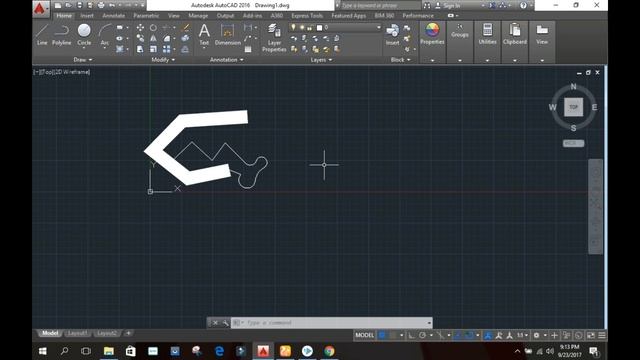This screenshot has height=360, width=640.
Task: Toggle Polar tracking in status bar
Action: pos(422,335)
